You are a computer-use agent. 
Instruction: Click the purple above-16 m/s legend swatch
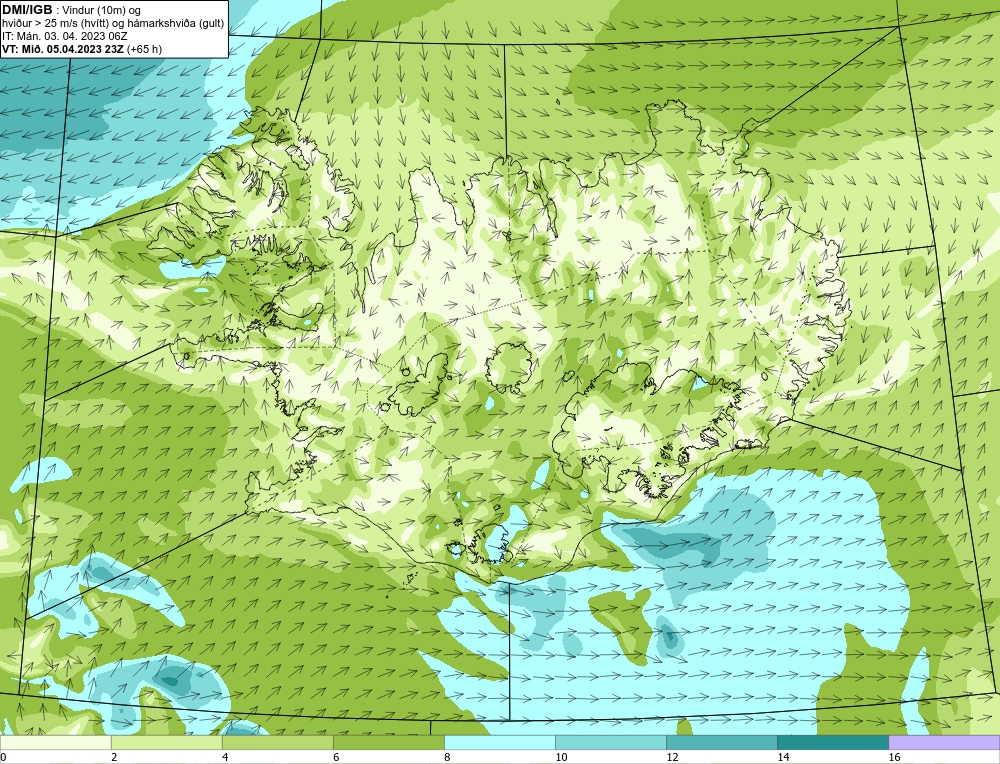click(944, 742)
